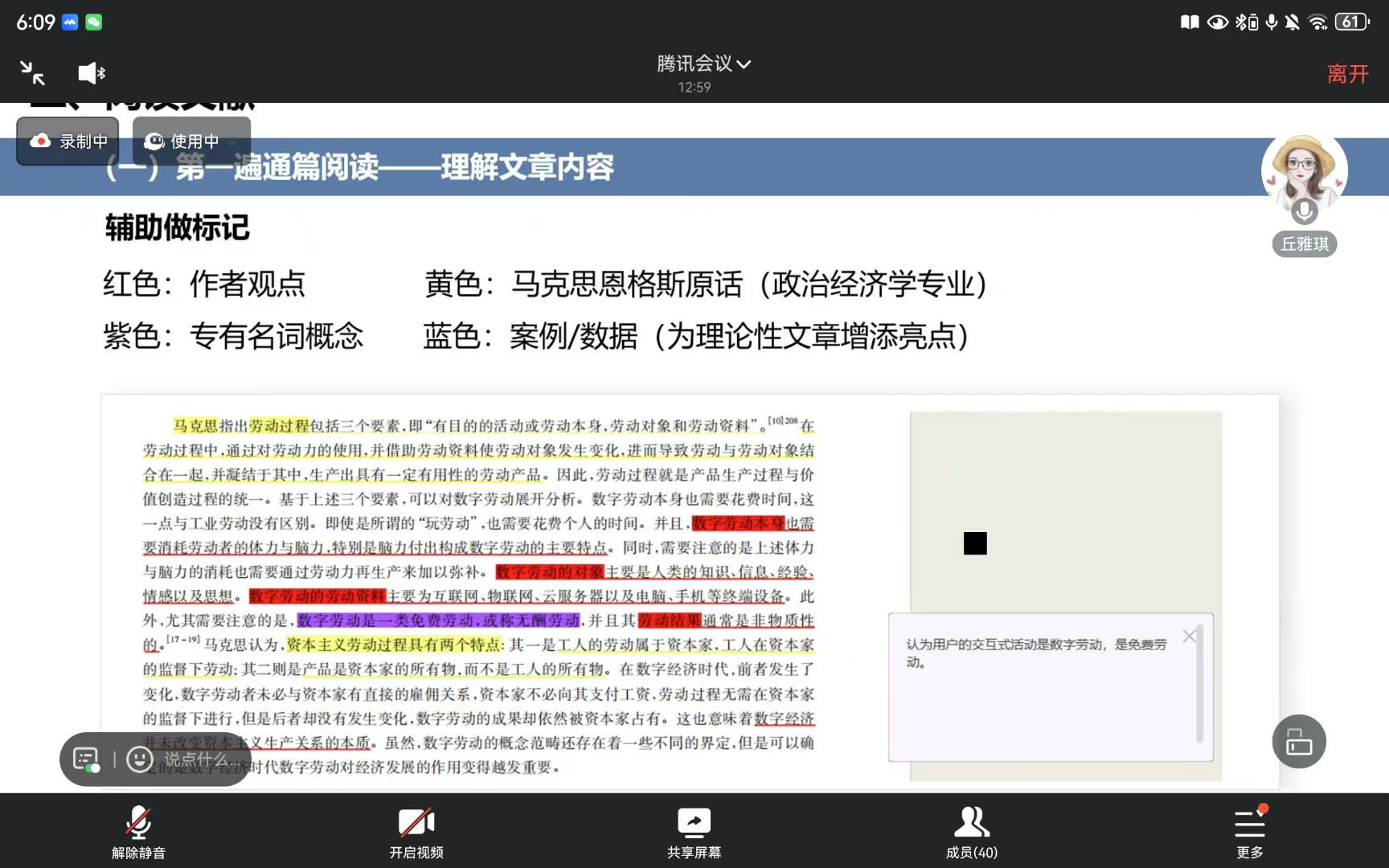Tap the 说点什么 chat input field
The image size is (1389, 868).
197,759
